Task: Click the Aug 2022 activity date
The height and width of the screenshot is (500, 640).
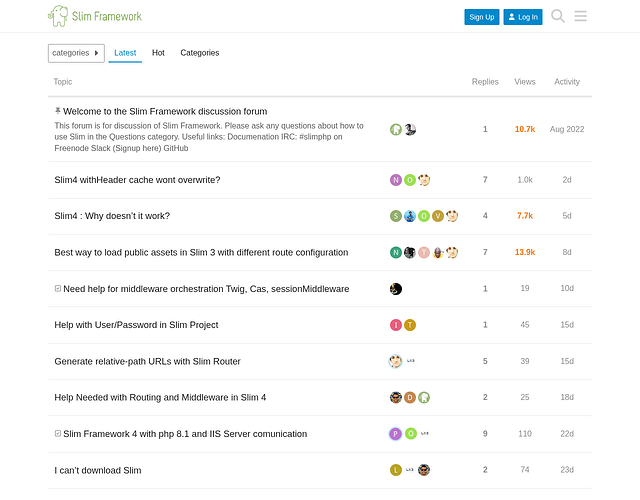Action: (x=567, y=129)
